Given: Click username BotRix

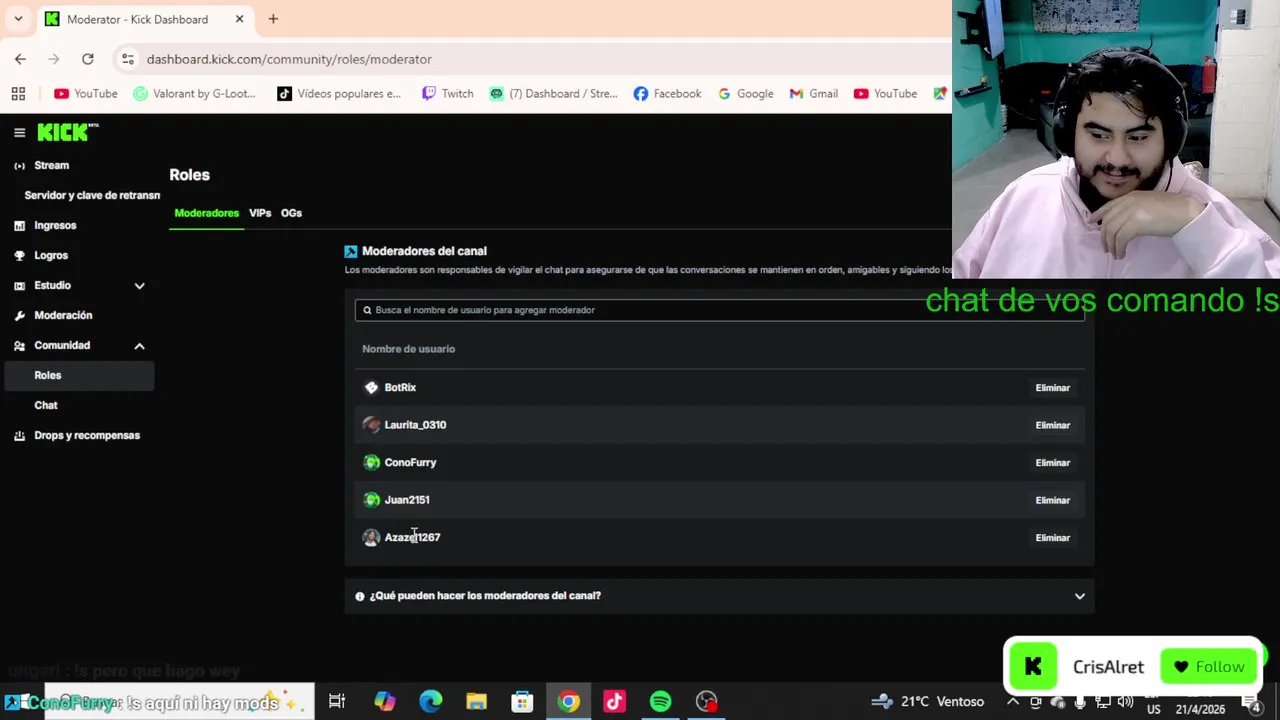Looking at the screenshot, I should [400, 387].
